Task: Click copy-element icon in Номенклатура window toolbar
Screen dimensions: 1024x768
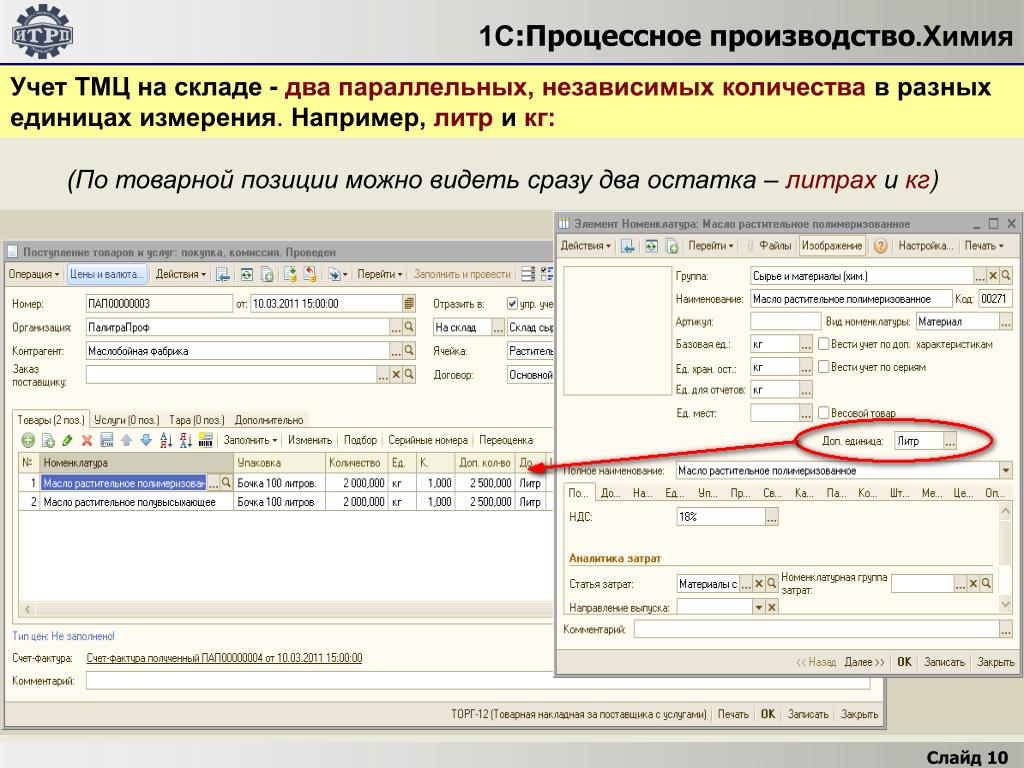Action: tap(671, 246)
